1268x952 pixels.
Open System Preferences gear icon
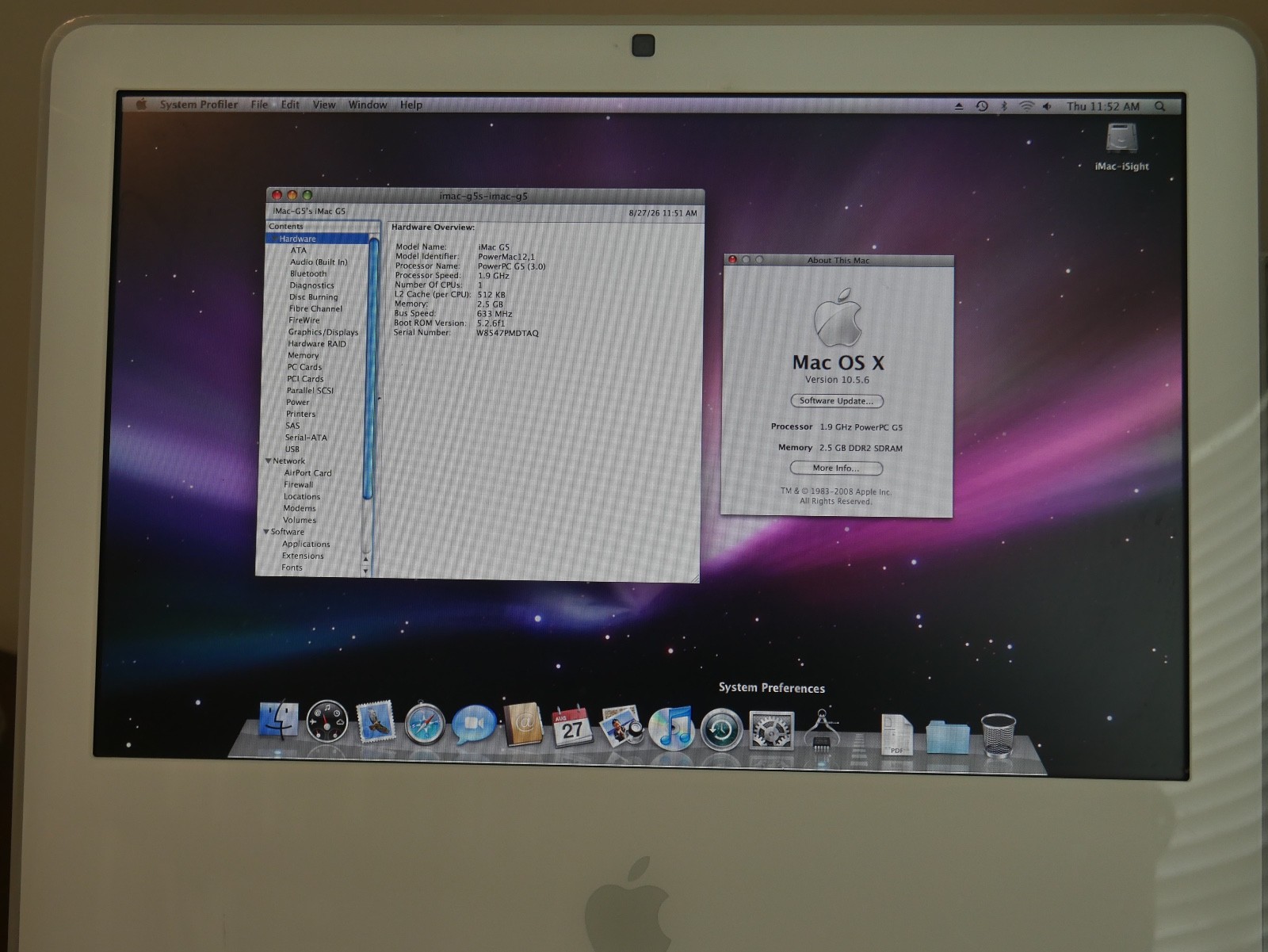[770, 729]
